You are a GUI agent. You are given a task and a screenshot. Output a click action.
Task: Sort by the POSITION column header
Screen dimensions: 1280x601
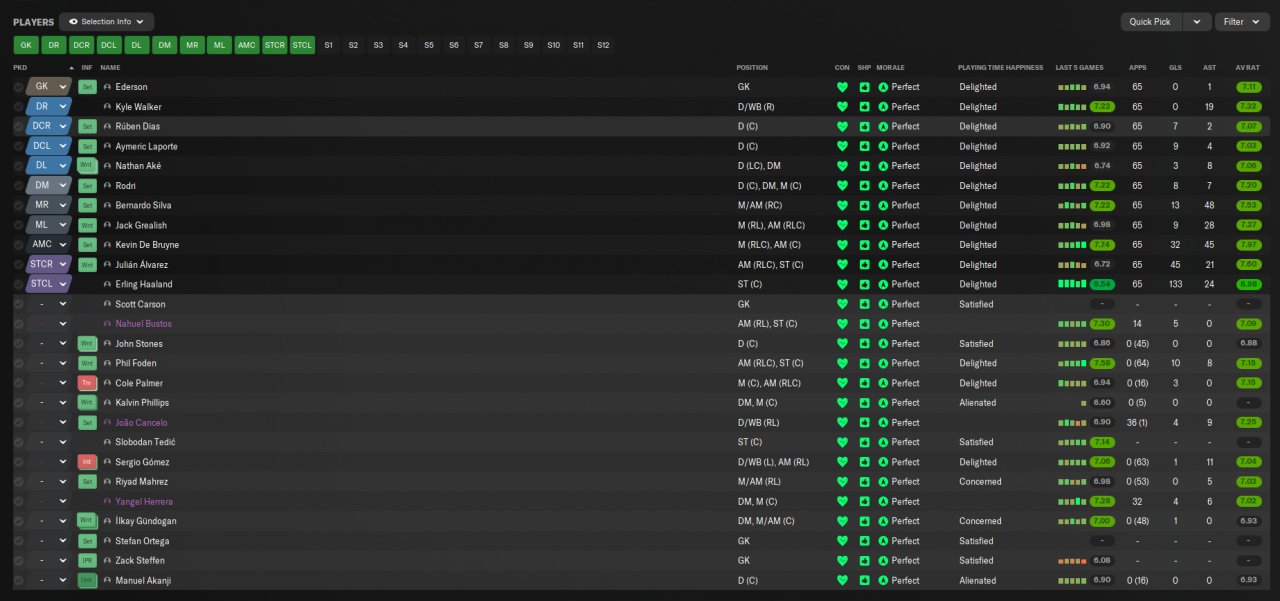tap(752, 68)
